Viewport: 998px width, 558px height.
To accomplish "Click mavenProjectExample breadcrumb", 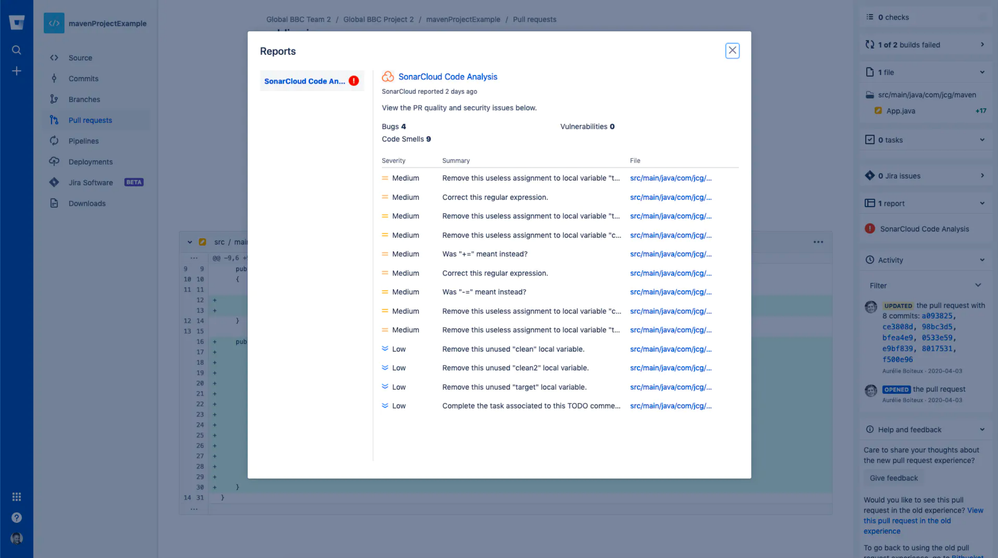I will pos(463,20).
